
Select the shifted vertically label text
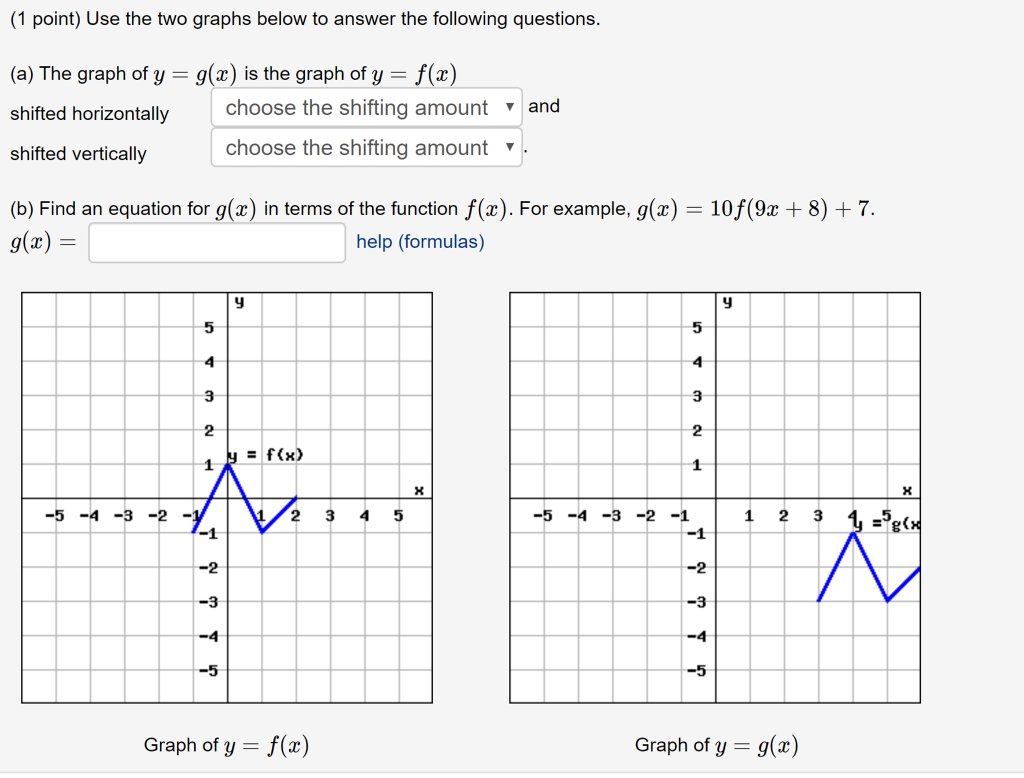coord(79,154)
